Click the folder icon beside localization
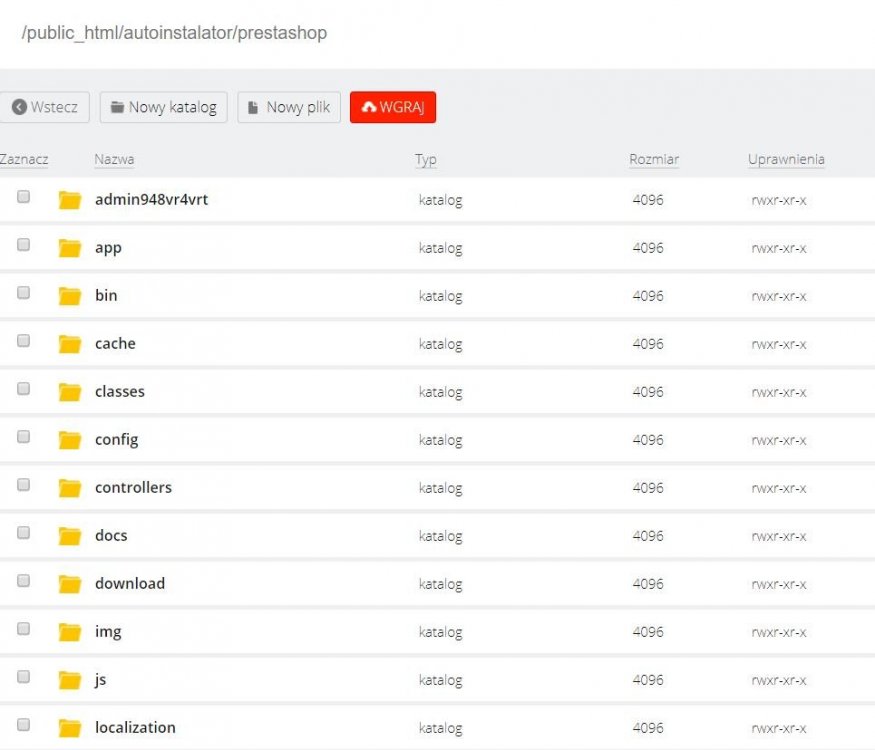875x750 pixels. coord(69,728)
